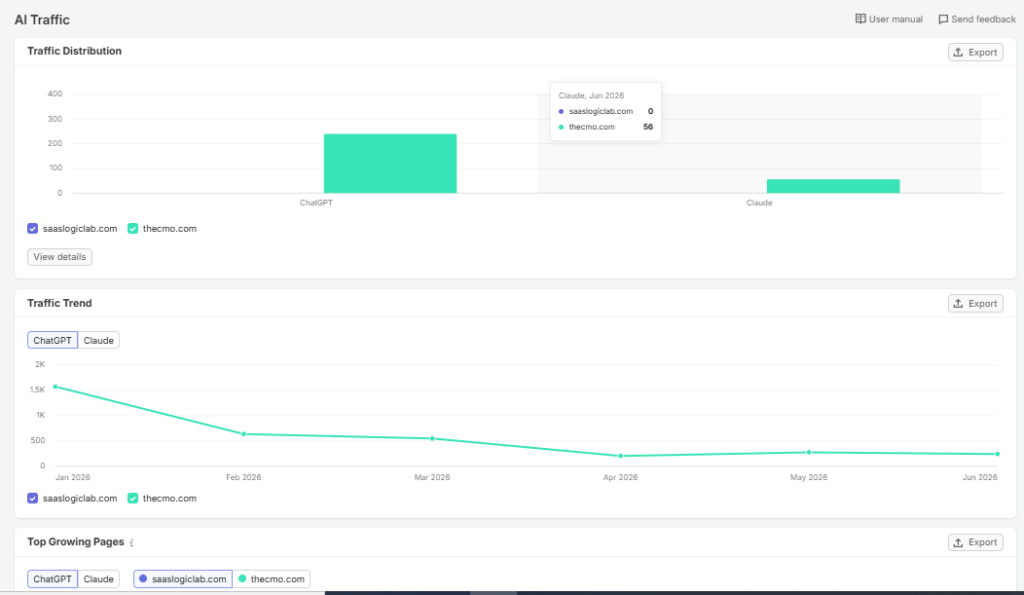
Task: Uncheck thecmo.com in Traffic Trend legend
Action: pyautogui.click(x=133, y=498)
